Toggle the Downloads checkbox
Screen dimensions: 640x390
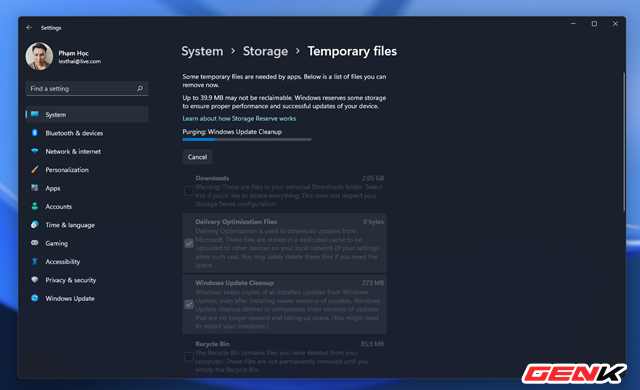(x=189, y=191)
